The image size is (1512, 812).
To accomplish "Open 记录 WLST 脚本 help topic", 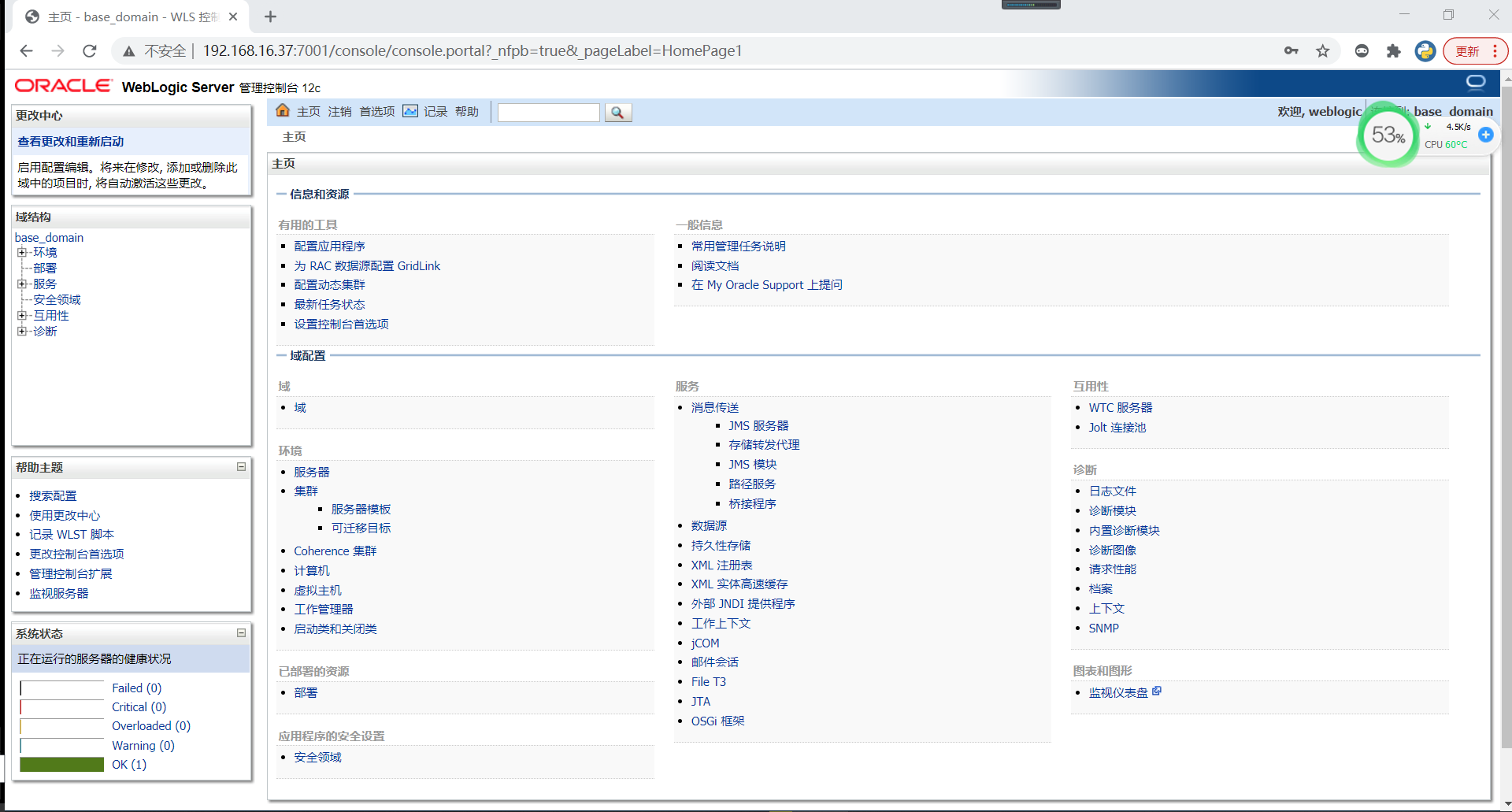I will [x=72, y=534].
